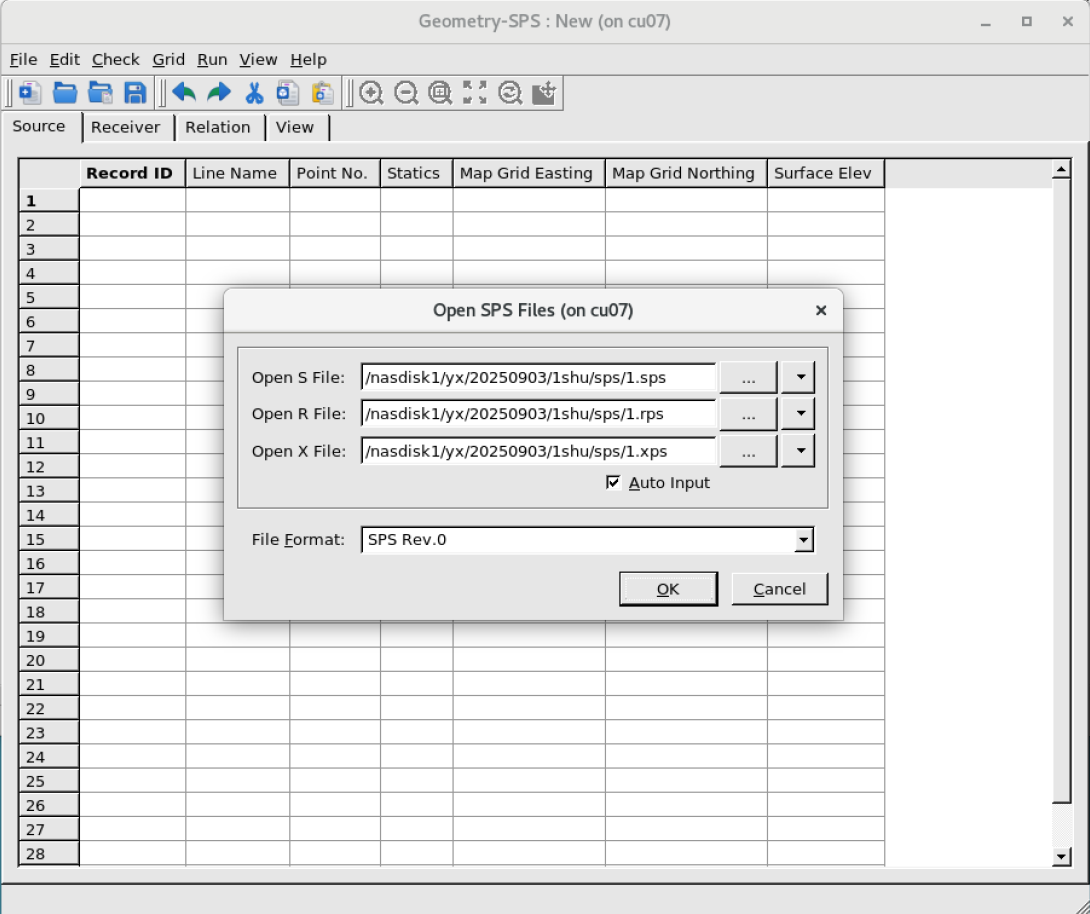Click Cancel in Open SPS Files dialog
Viewport: 1090px width, 914px height.
(779, 589)
